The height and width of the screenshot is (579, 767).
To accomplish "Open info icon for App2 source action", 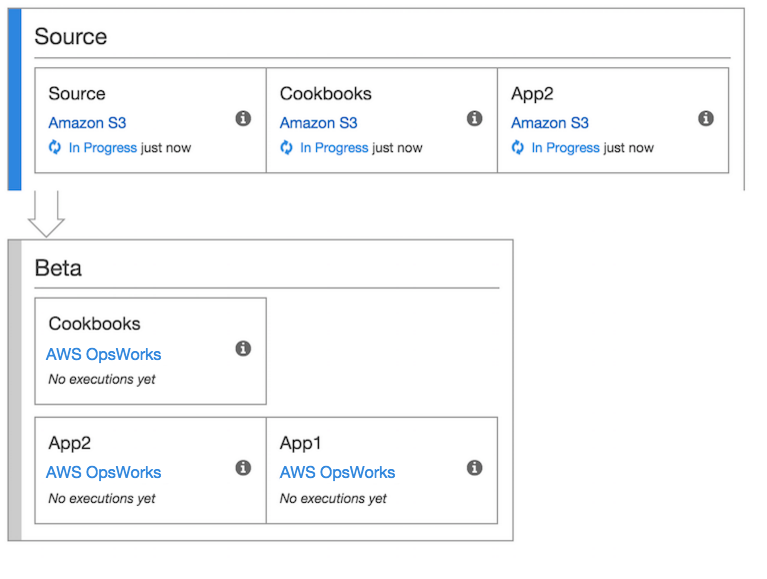I will (x=706, y=118).
